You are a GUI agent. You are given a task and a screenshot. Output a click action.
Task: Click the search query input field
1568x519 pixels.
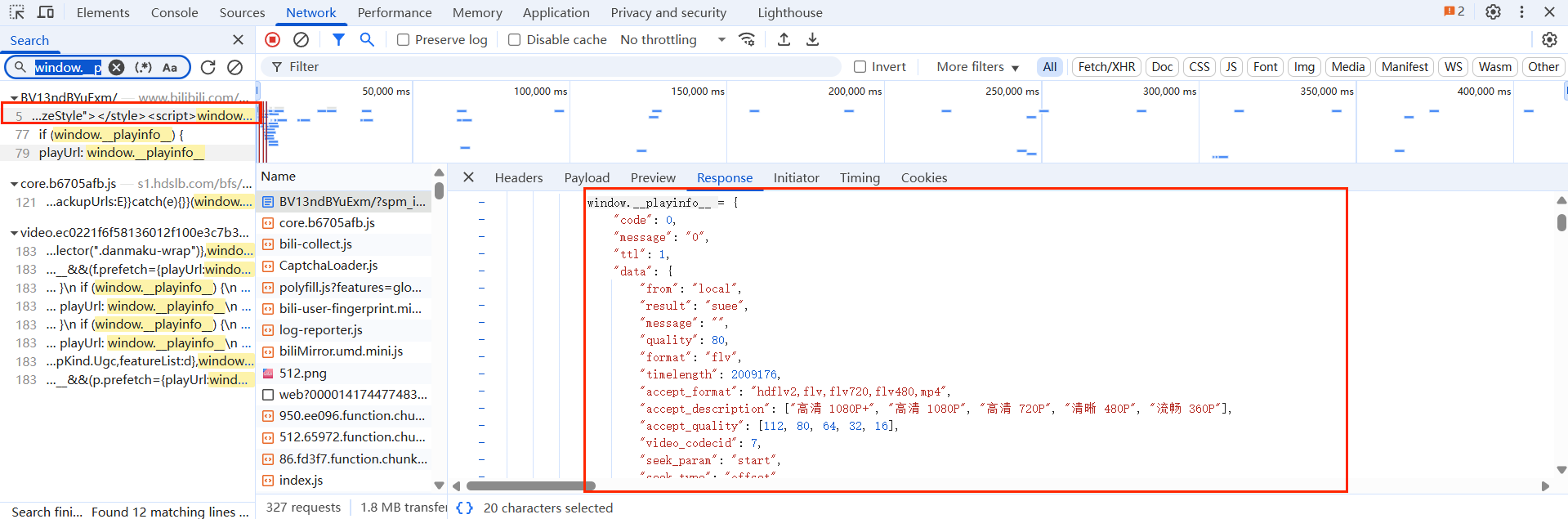[68, 67]
